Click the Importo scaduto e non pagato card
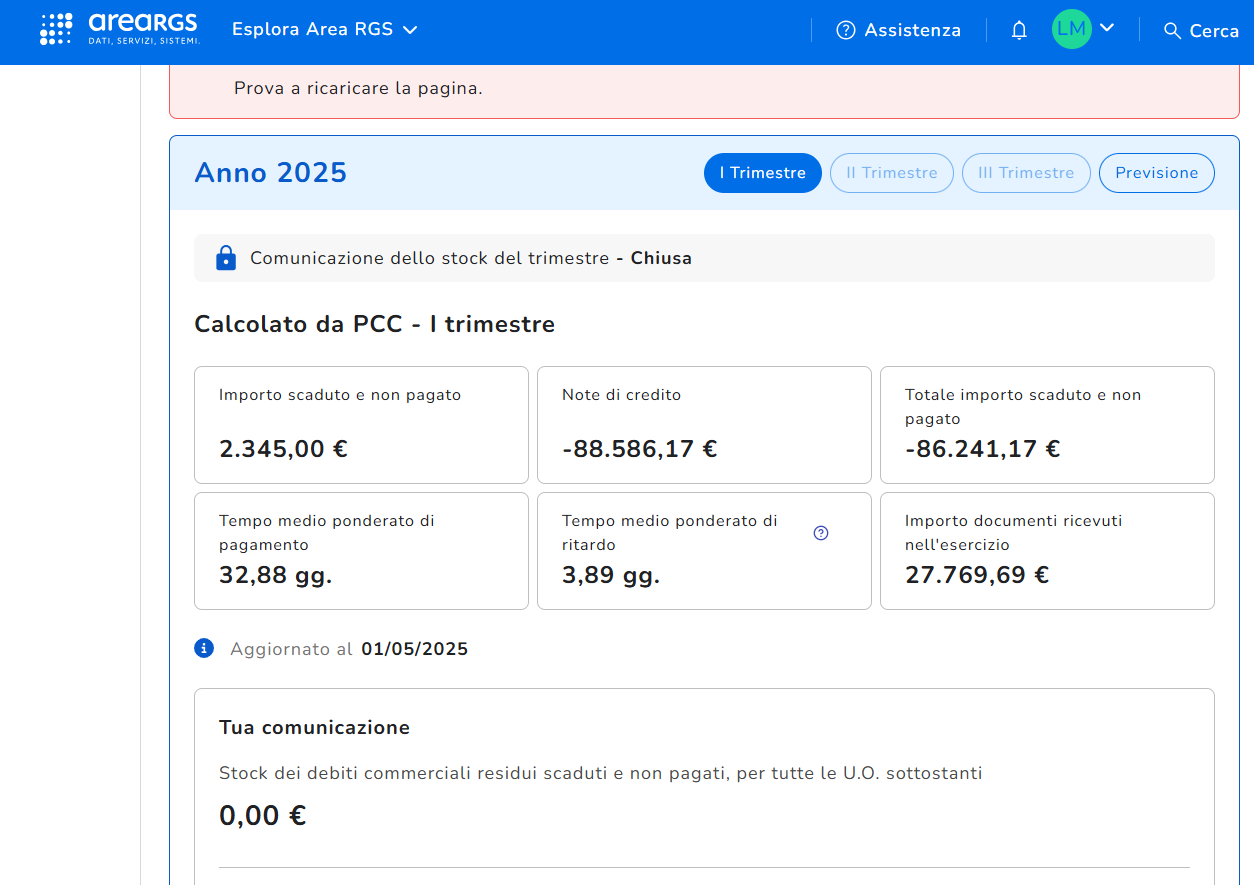Viewport: 1254px width, 885px height. pos(361,425)
